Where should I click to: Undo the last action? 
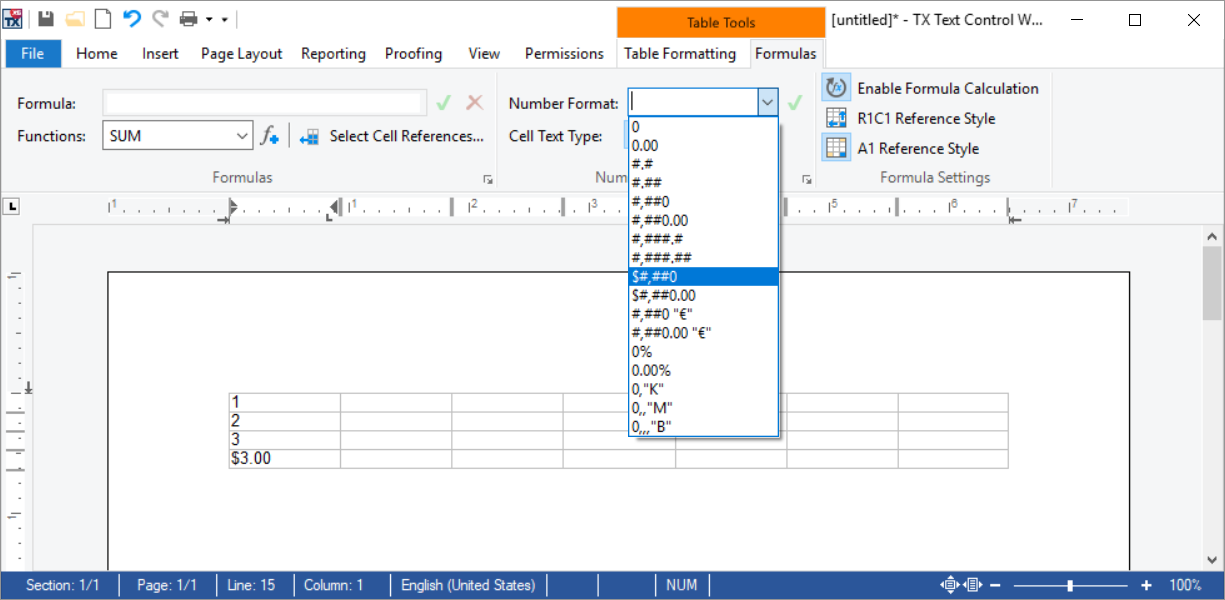[132, 18]
